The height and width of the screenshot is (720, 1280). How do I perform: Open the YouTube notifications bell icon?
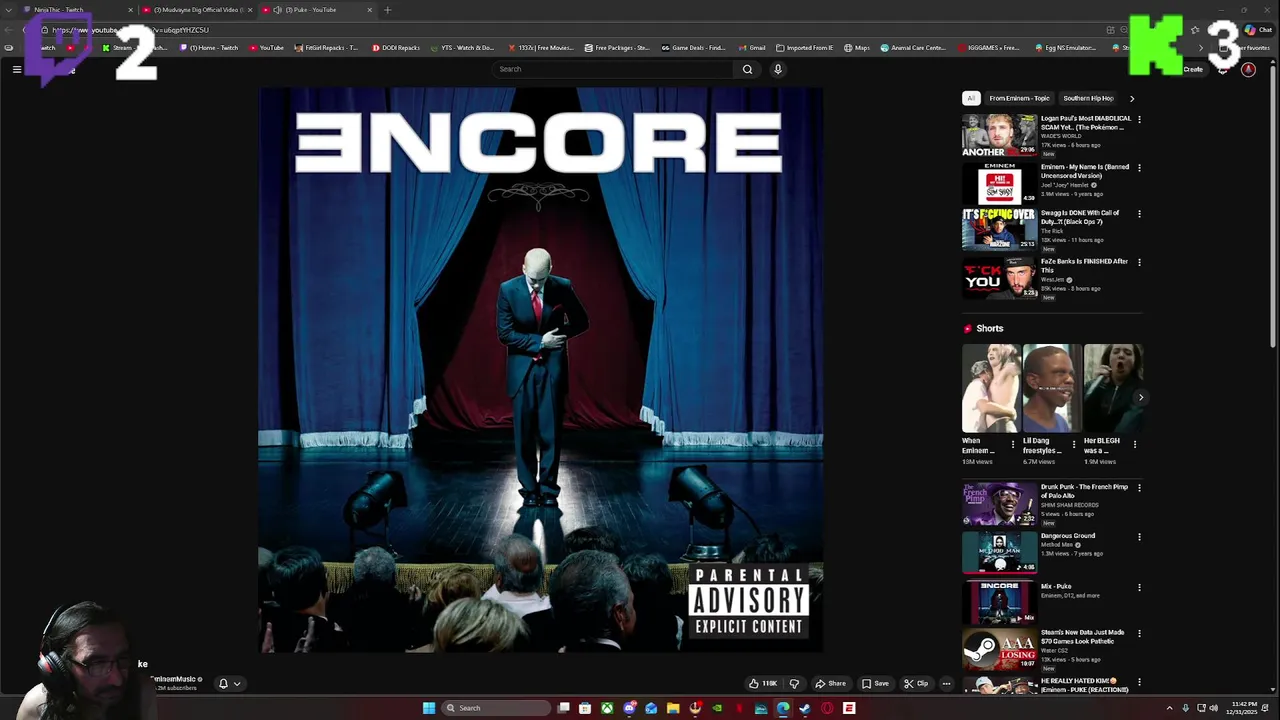pos(1222,69)
